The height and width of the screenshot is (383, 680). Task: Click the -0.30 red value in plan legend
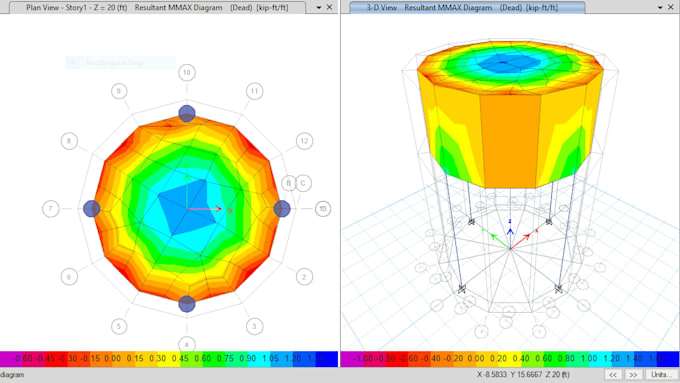pos(68,359)
